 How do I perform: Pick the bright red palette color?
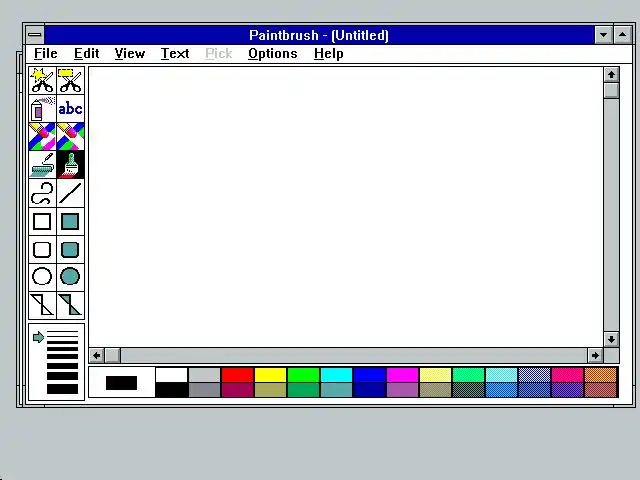click(x=238, y=375)
